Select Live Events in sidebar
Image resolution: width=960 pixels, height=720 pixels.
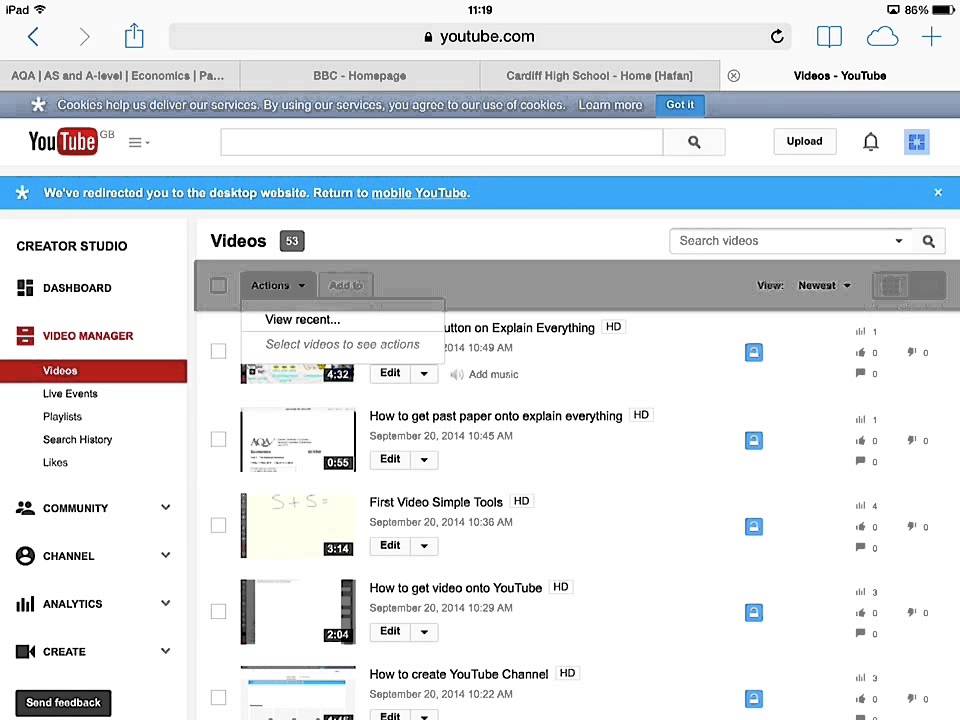click(70, 394)
